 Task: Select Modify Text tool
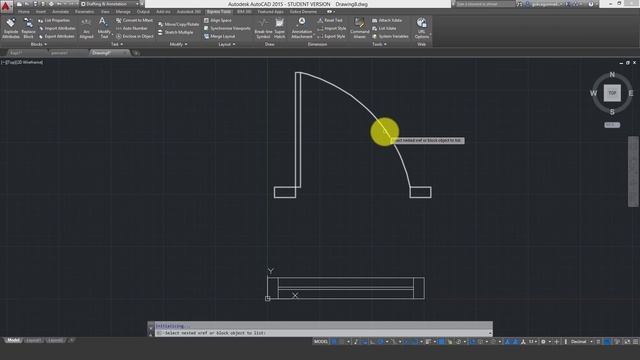[104, 28]
